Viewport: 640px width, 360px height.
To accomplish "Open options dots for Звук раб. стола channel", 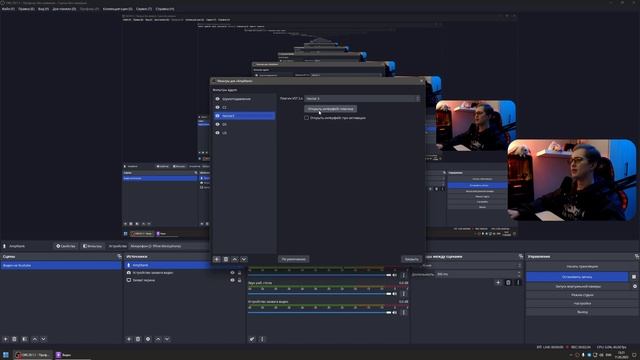I will tap(404, 293).
